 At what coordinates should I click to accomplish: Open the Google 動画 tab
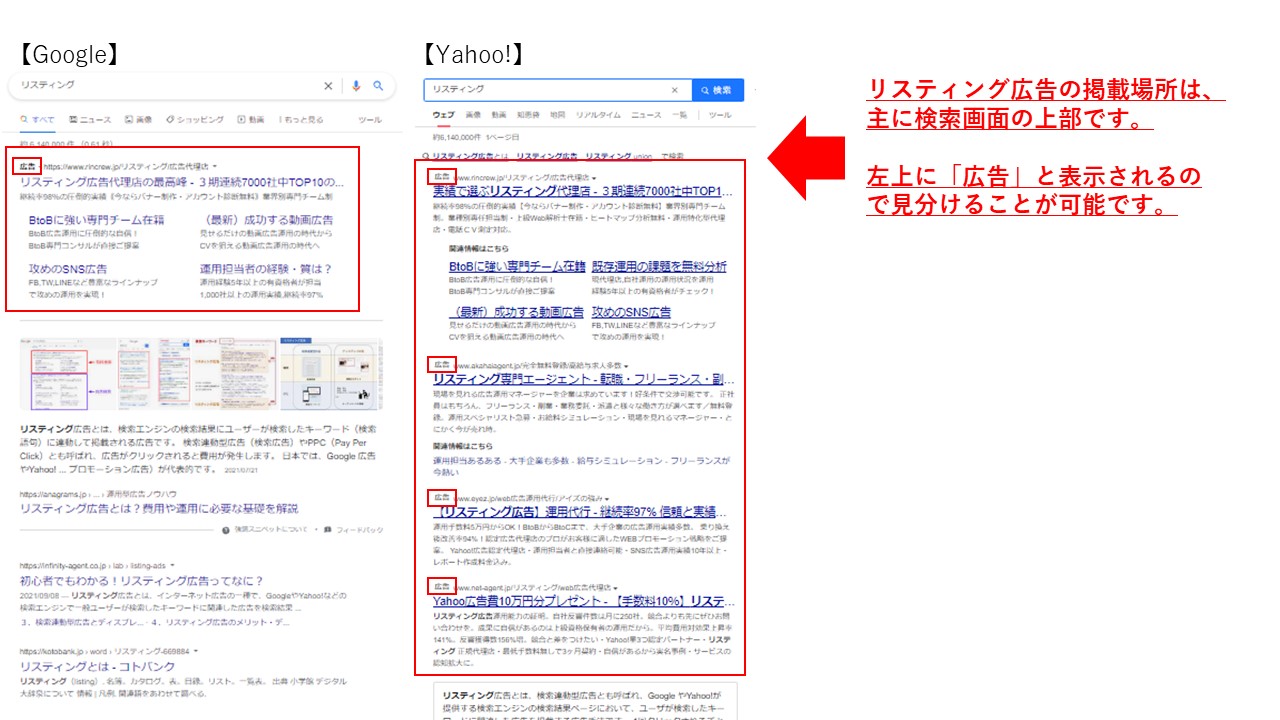251,120
